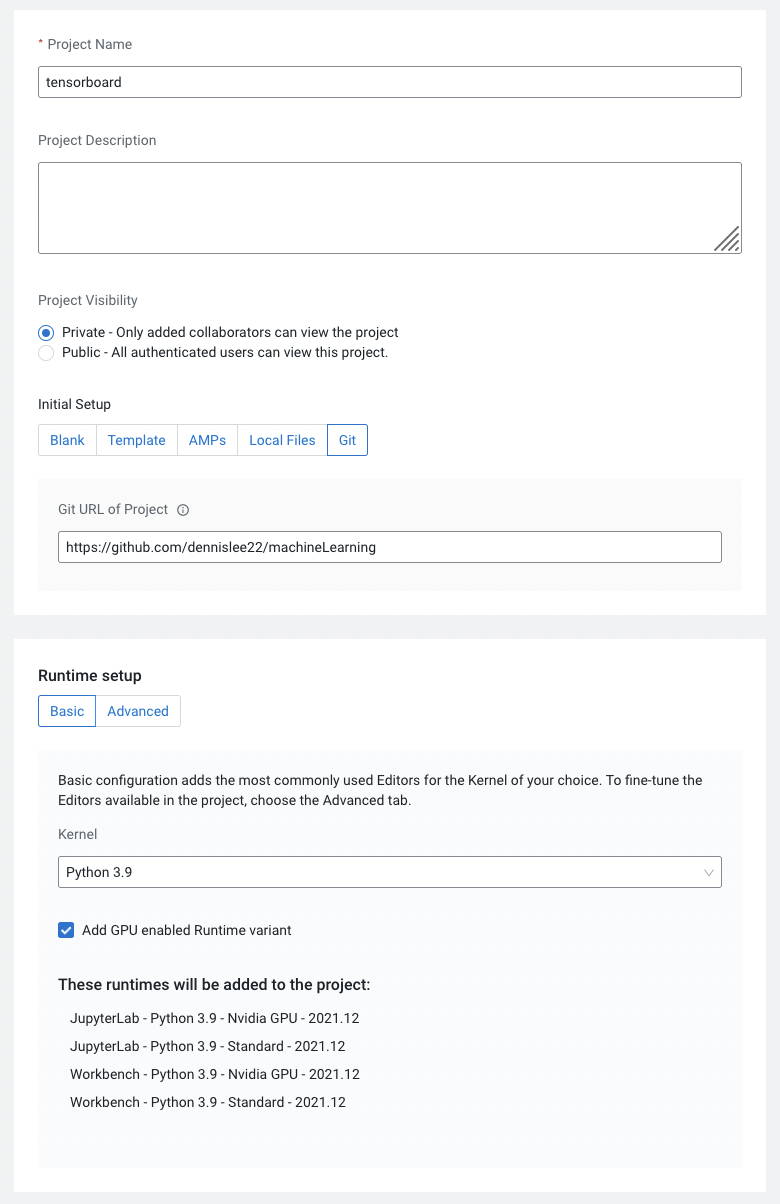This screenshot has height=1204, width=780.
Task: Click the Workbench Python 3.9 Standard entry
Action: [207, 1102]
